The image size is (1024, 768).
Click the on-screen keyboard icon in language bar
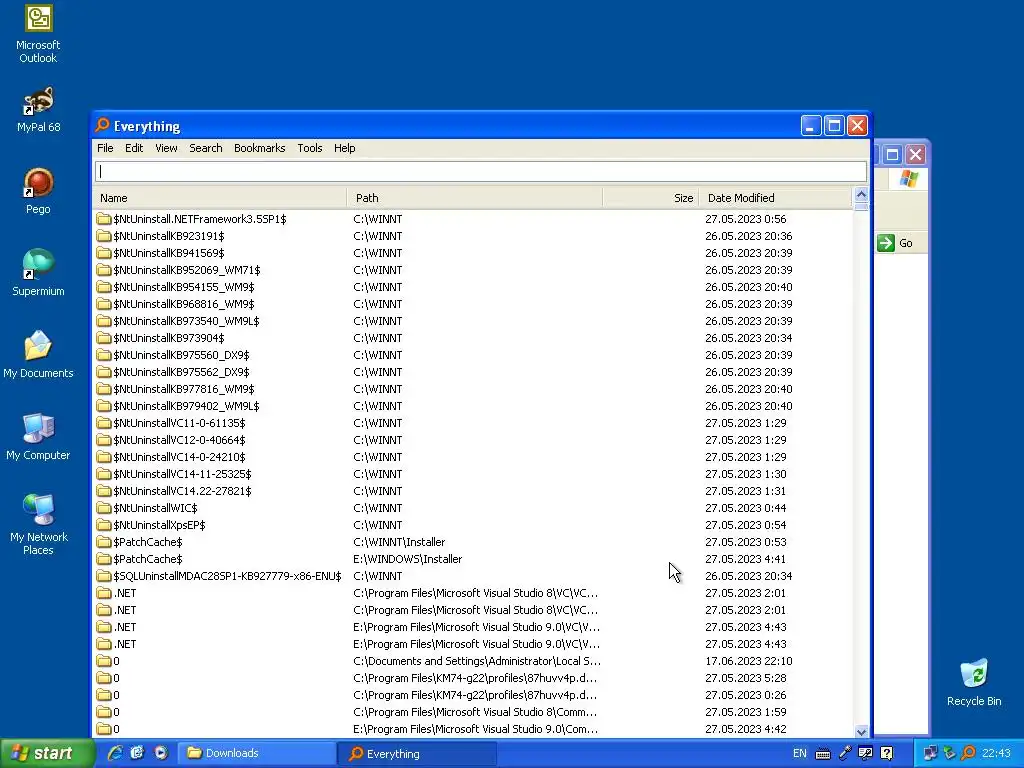pyautogui.click(x=823, y=754)
